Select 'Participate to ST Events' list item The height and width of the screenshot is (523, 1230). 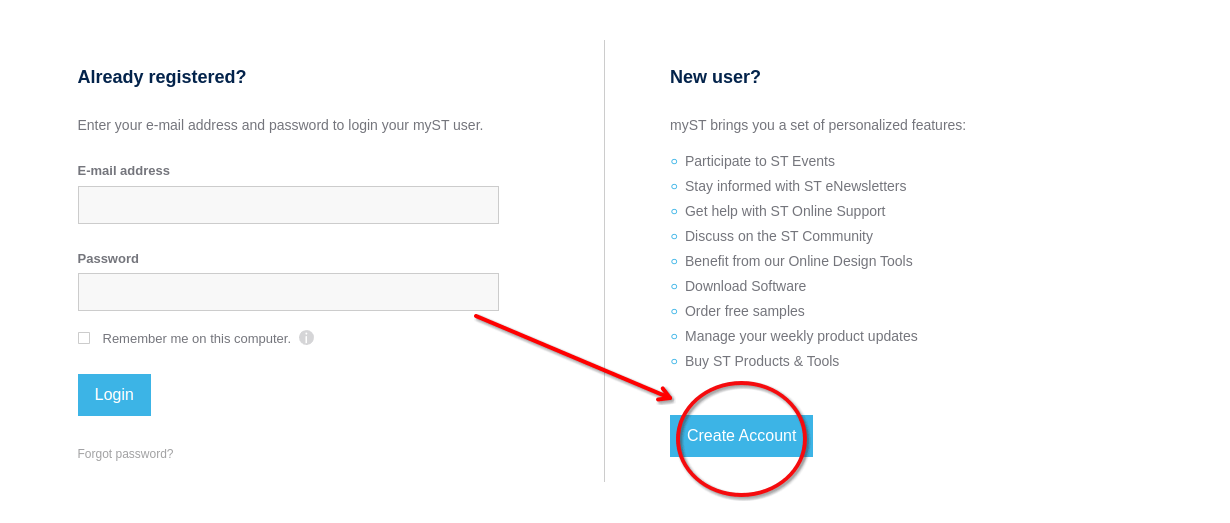(759, 161)
